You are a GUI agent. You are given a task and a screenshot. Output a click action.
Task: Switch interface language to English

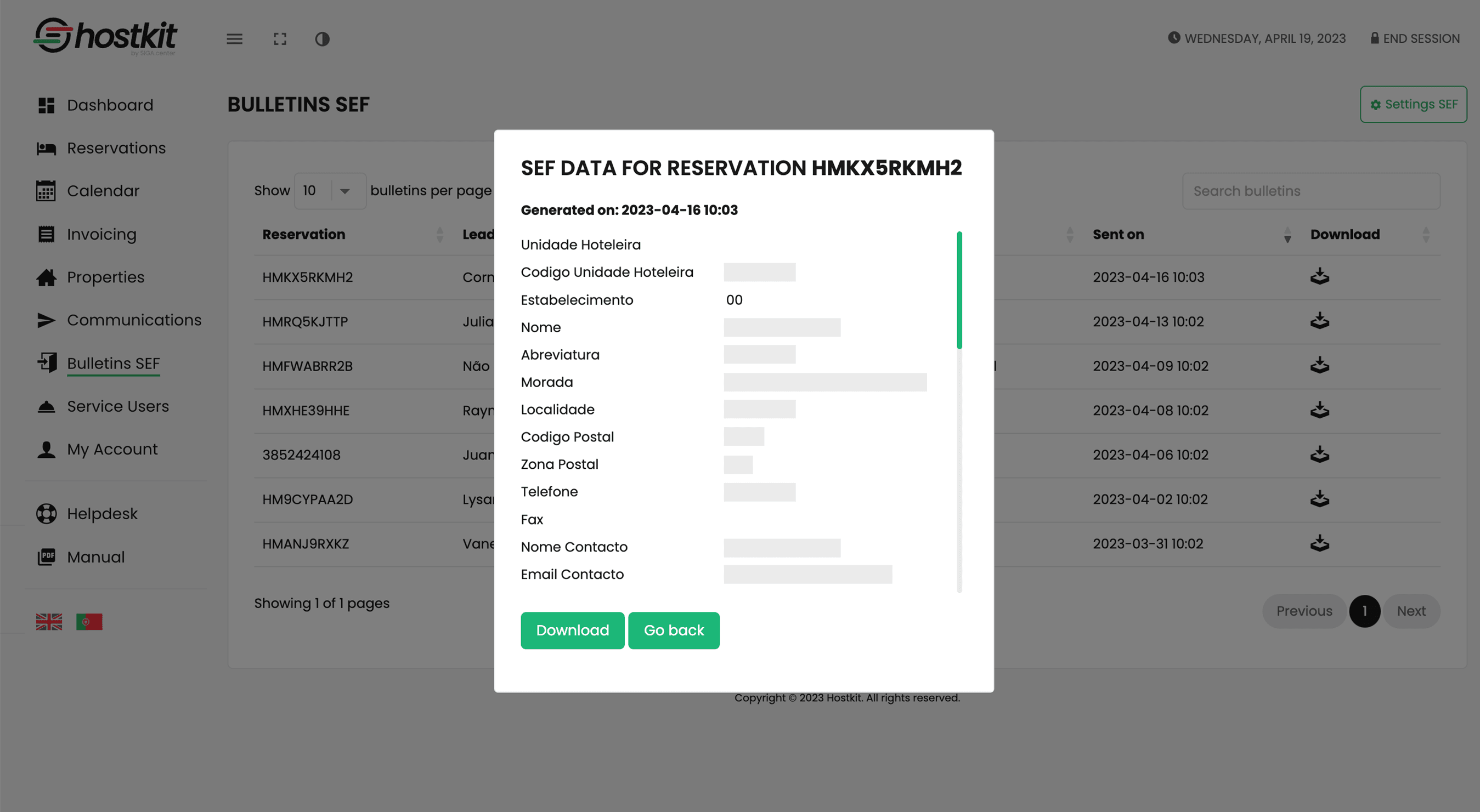49,621
